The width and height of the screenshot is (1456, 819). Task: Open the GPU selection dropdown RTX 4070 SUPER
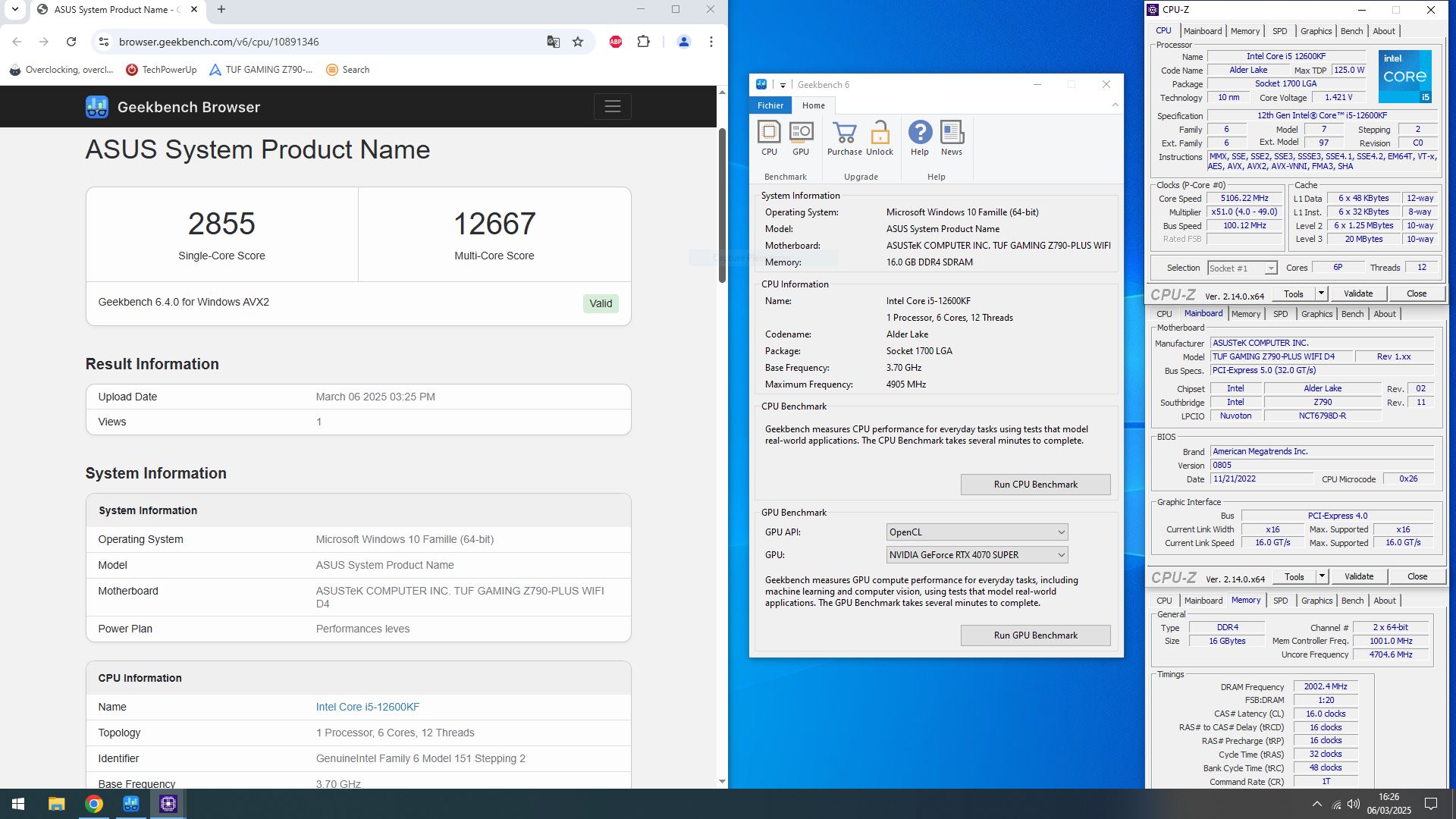coord(977,555)
